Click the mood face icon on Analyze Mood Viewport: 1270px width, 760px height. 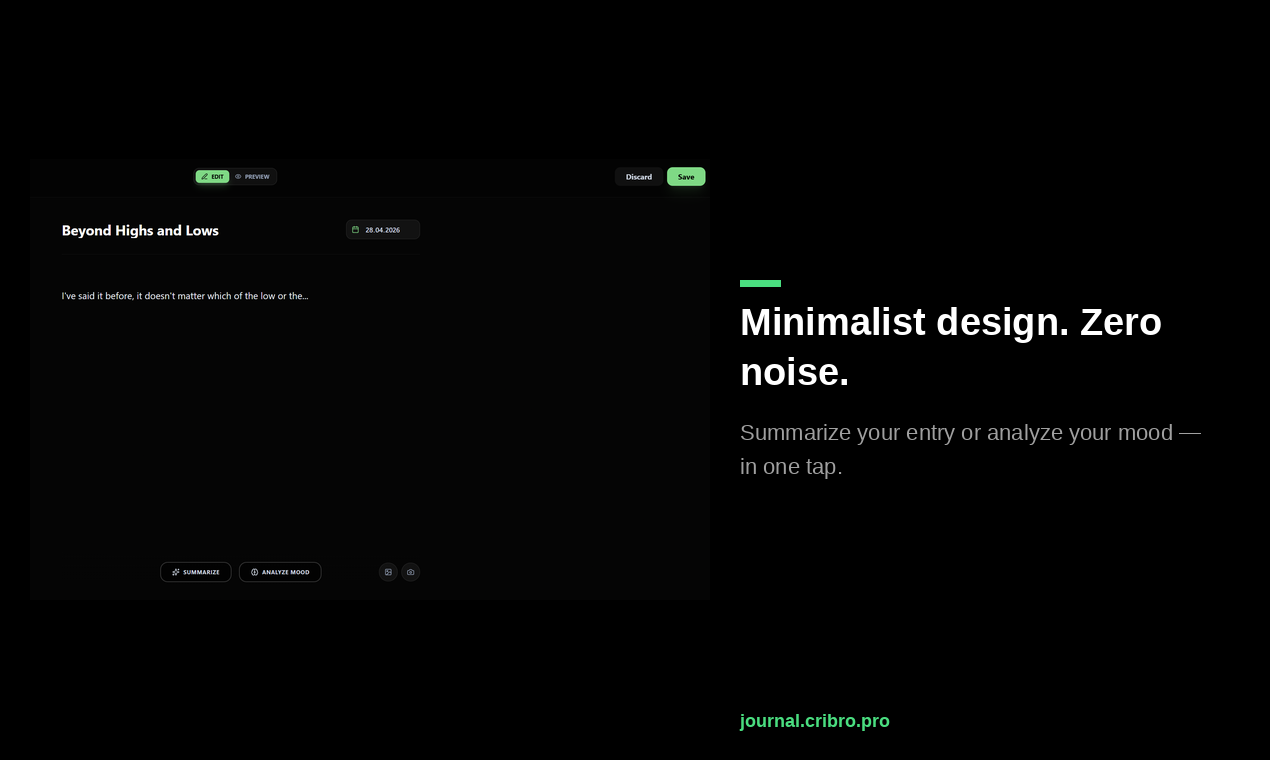[254, 572]
